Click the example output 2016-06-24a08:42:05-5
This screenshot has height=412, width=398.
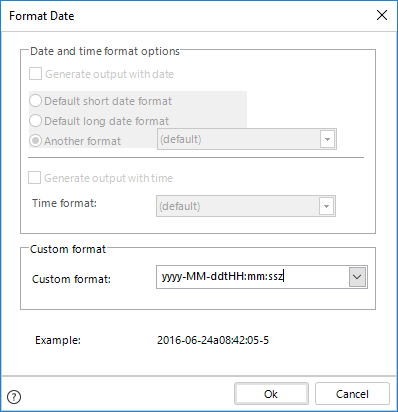click(x=213, y=340)
